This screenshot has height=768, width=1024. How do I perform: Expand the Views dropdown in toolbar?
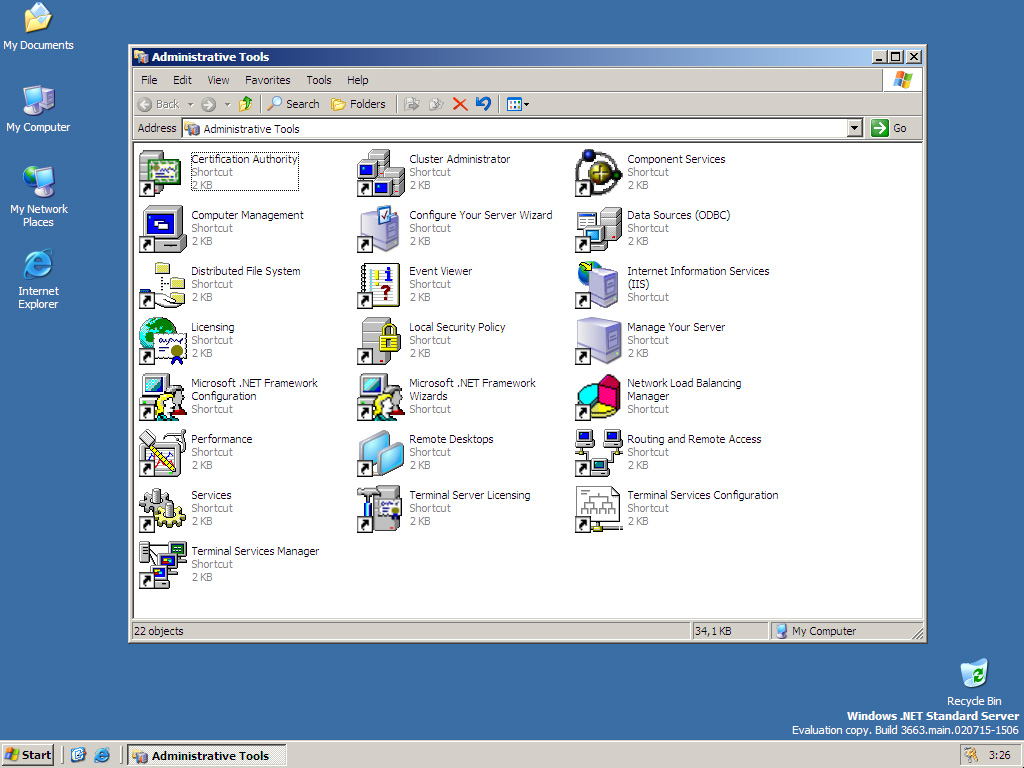[527, 104]
